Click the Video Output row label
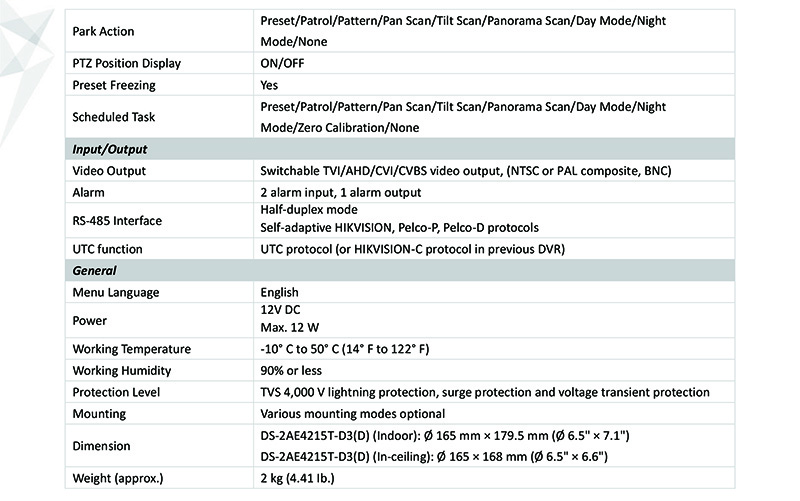800x501 pixels. (109, 171)
